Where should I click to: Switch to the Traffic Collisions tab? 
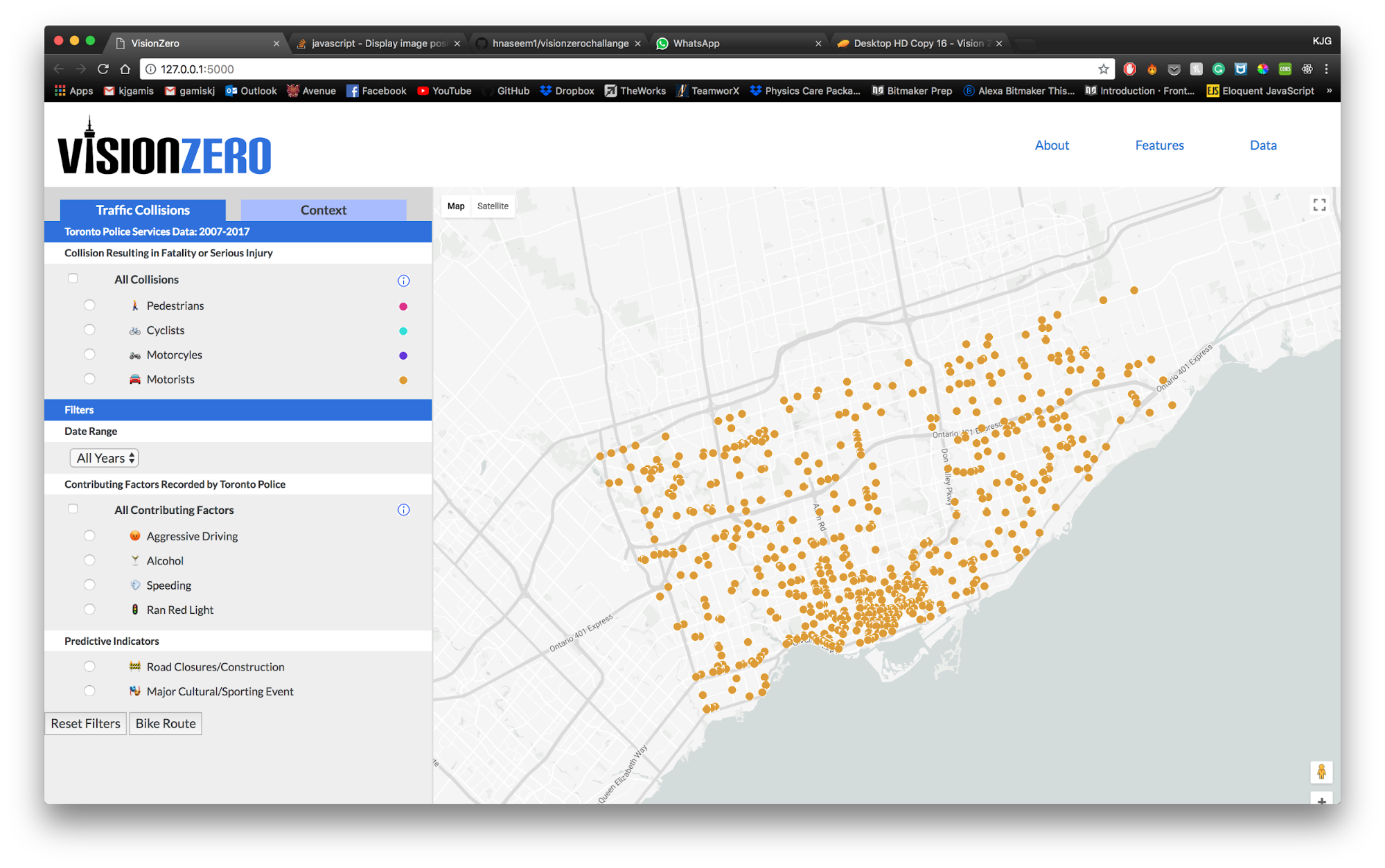(143, 210)
